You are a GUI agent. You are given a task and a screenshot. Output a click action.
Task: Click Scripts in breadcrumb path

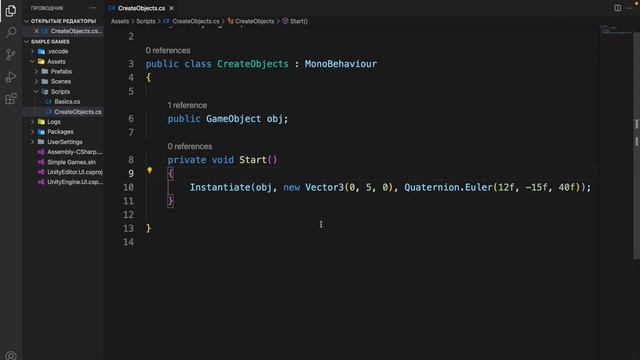(x=146, y=21)
